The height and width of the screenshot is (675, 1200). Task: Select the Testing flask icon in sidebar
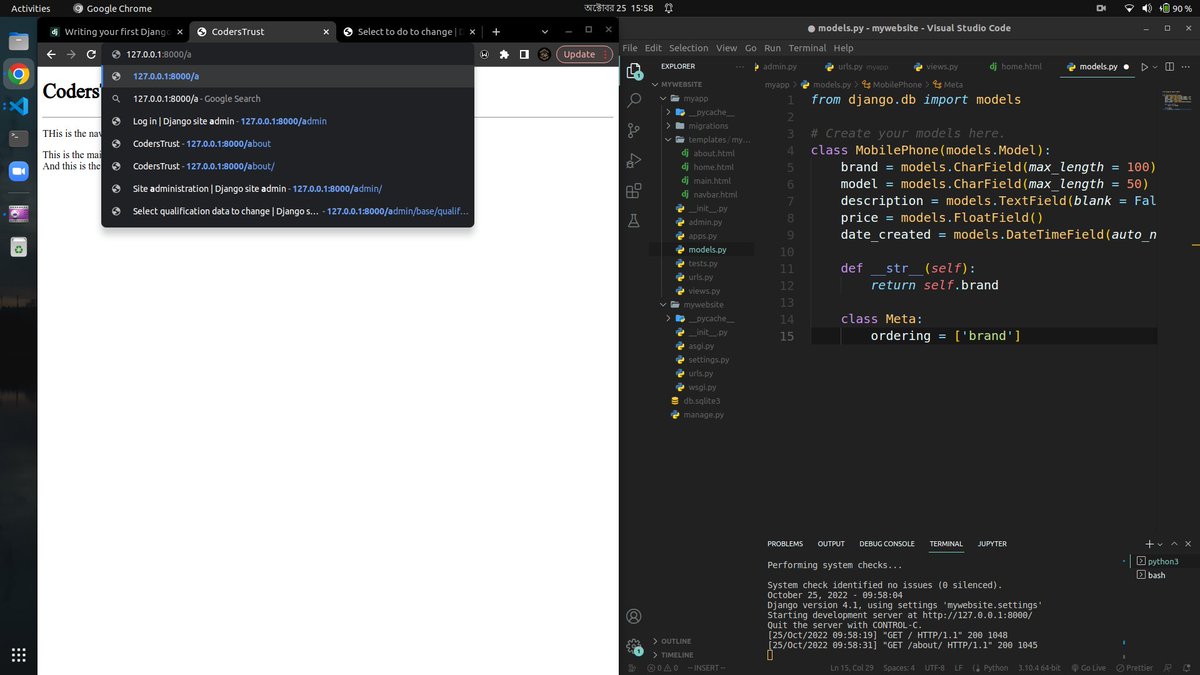click(x=633, y=220)
